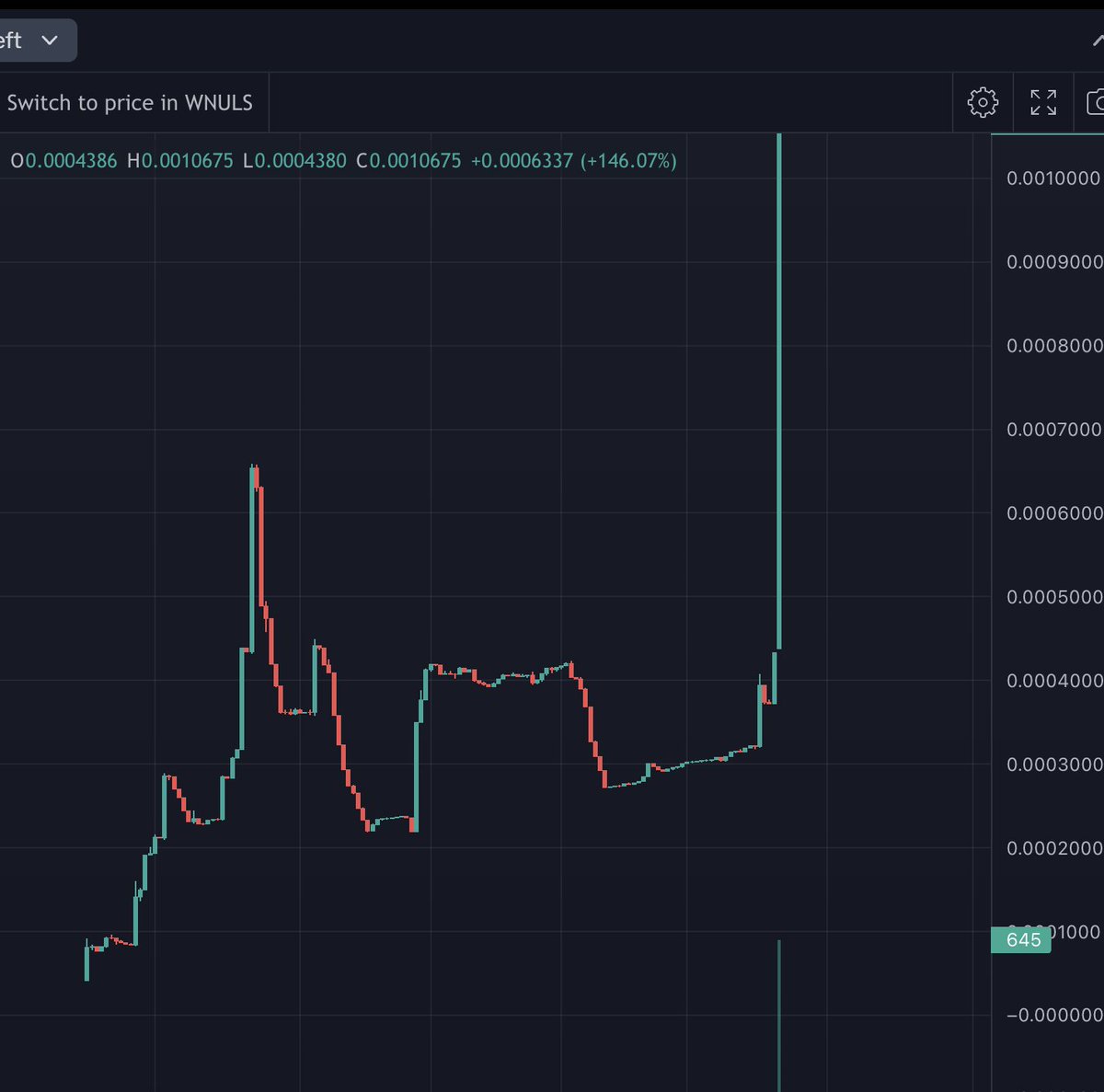Collapse panel with top-right chevron
The image size is (1104, 1092).
click(x=1098, y=40)
